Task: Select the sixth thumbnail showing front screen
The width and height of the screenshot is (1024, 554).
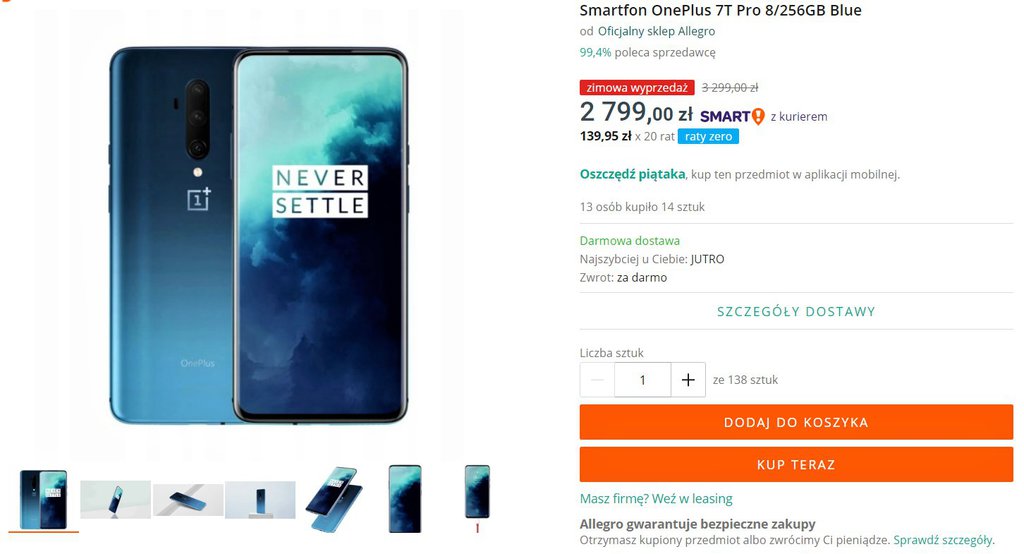Action: (405, 499)
